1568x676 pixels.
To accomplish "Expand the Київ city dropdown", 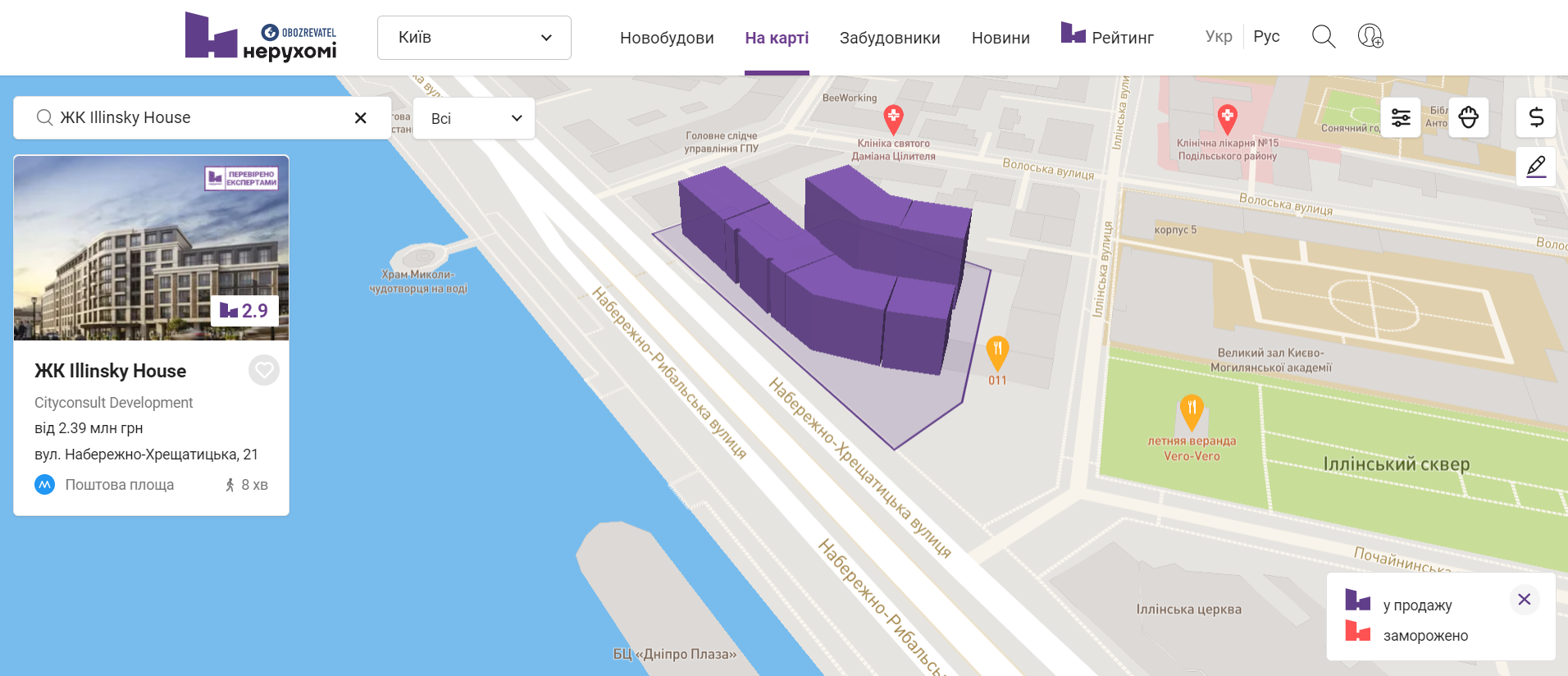I will (x=474, y=38).
